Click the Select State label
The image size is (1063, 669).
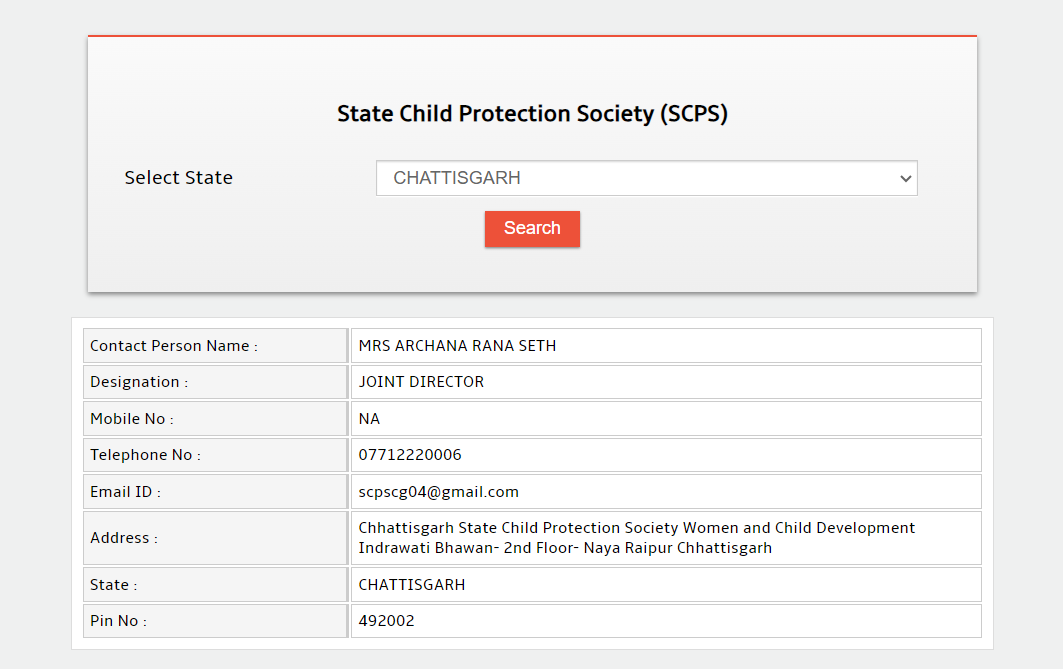tap(178, 178)
